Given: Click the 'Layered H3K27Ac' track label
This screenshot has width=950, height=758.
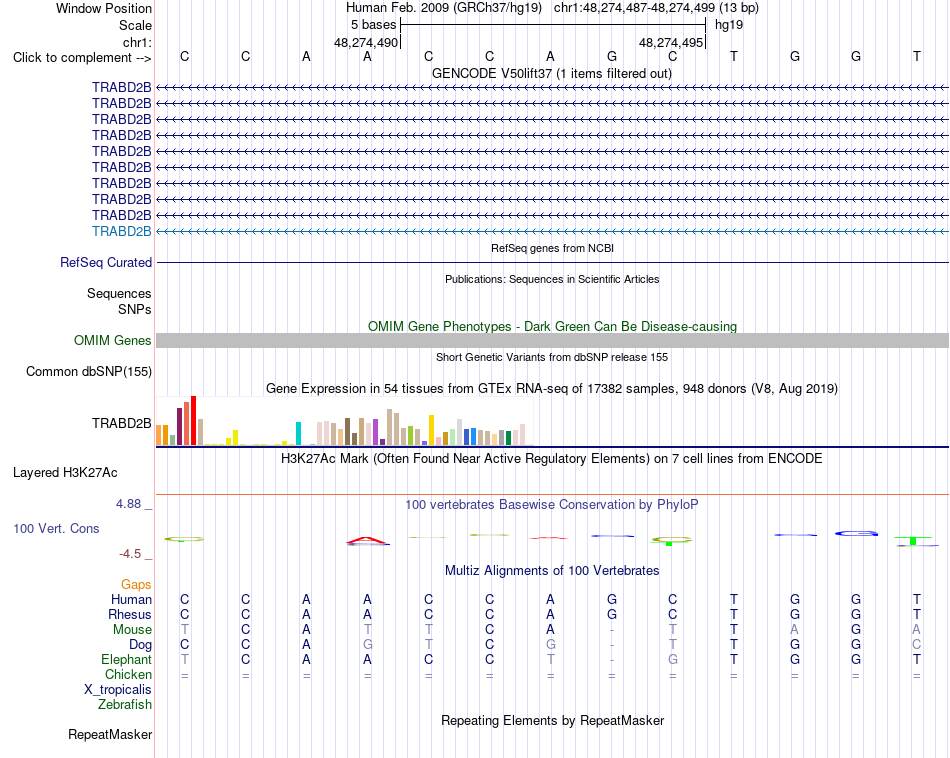Looking at the screenshot, I should pyautogui.click(x=65, y=473).
